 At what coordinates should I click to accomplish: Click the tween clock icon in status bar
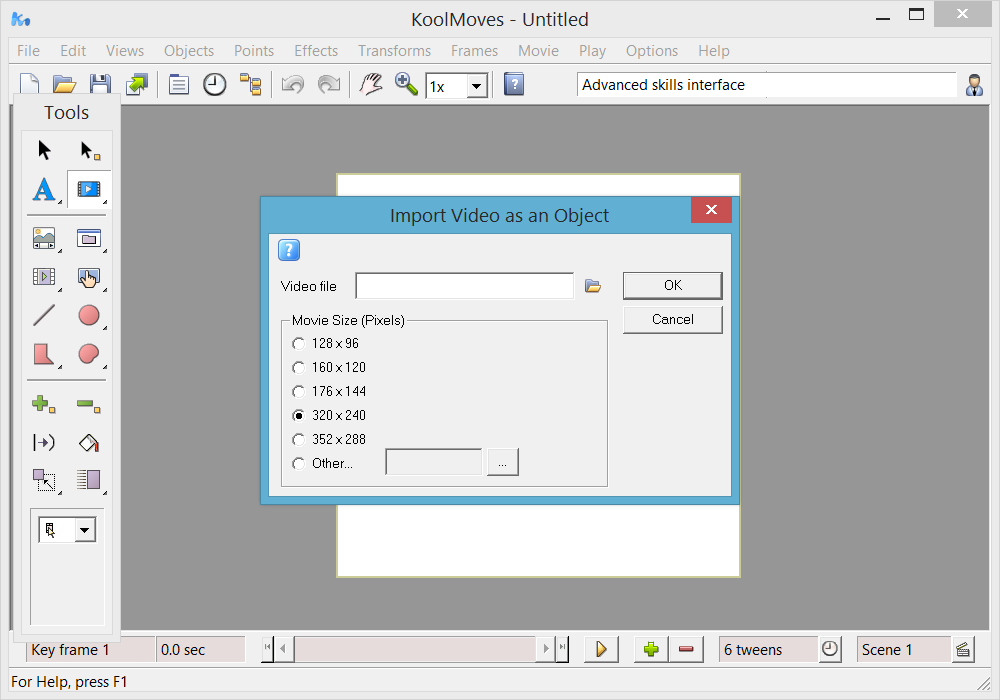830,649
